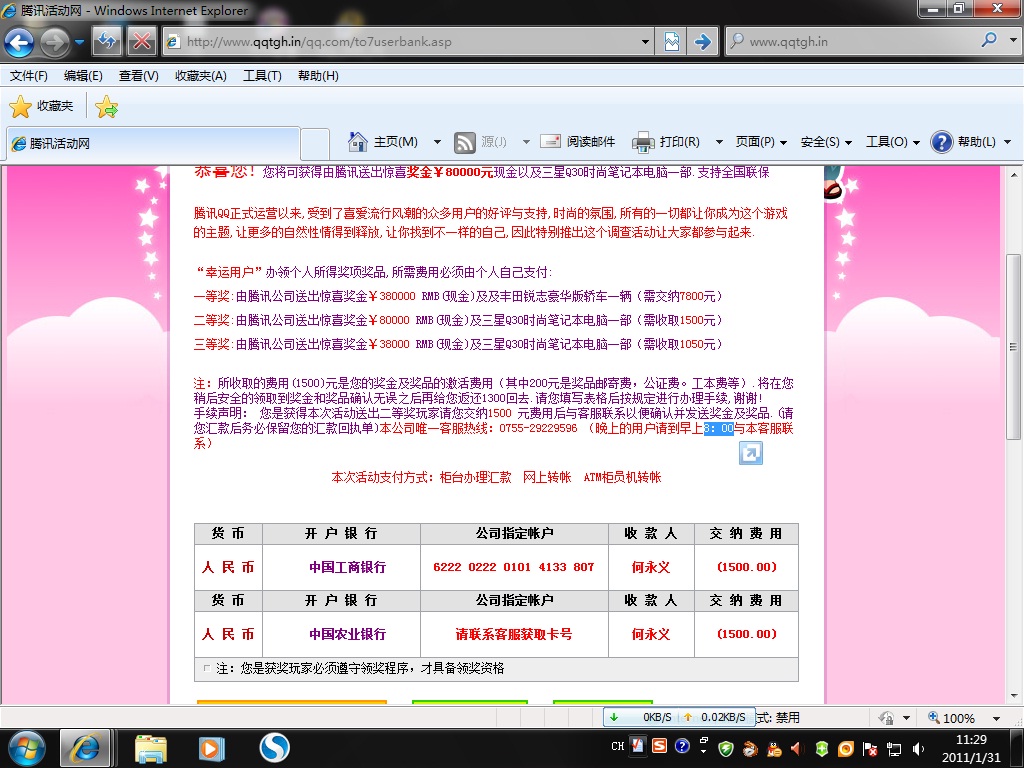Screen dimensions: 1024x768
Task: Click the refresh page icon
Action: [106, 42]
